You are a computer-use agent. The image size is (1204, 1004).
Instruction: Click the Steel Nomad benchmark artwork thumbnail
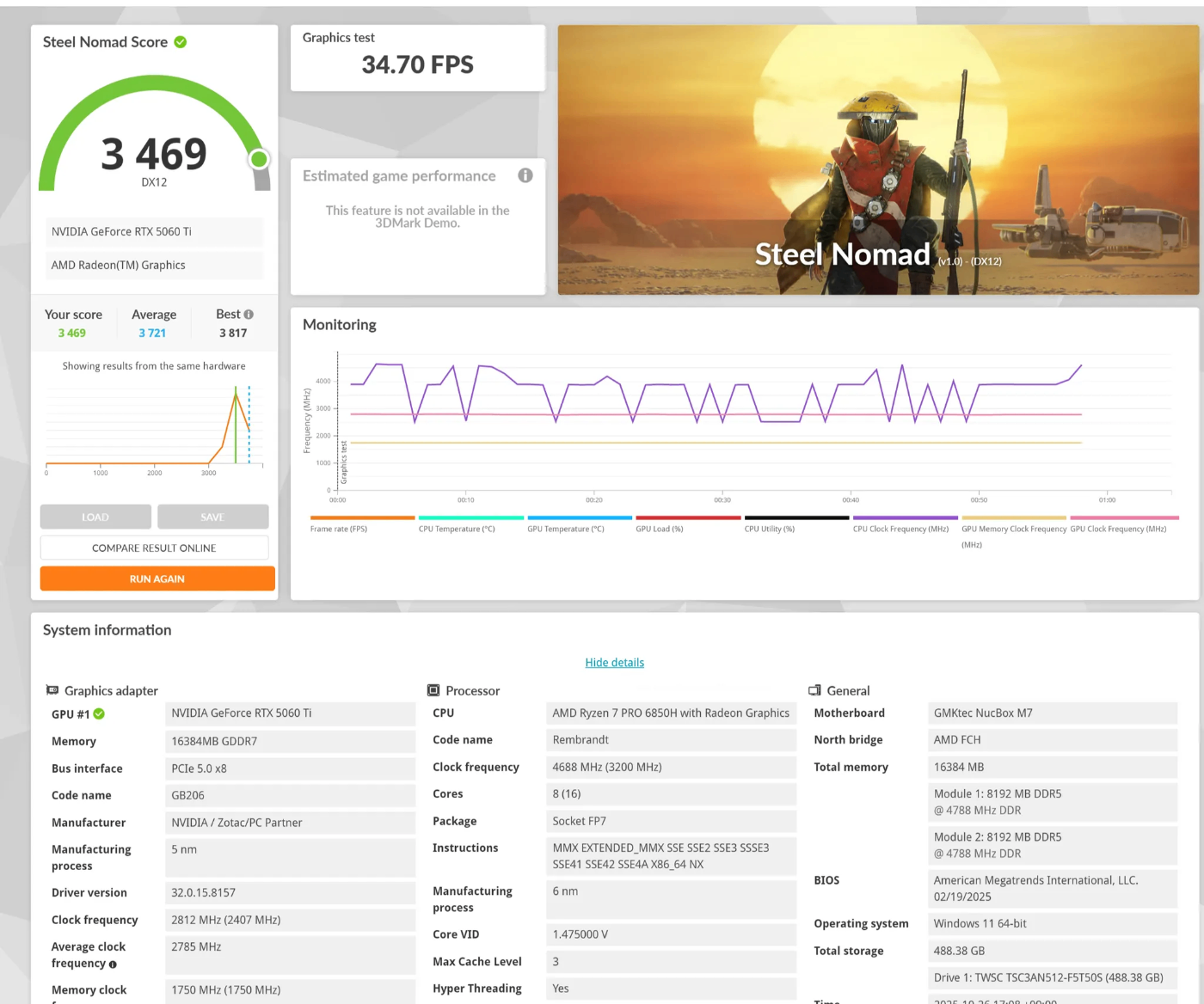pyautogui.click(x=878, y=160)
